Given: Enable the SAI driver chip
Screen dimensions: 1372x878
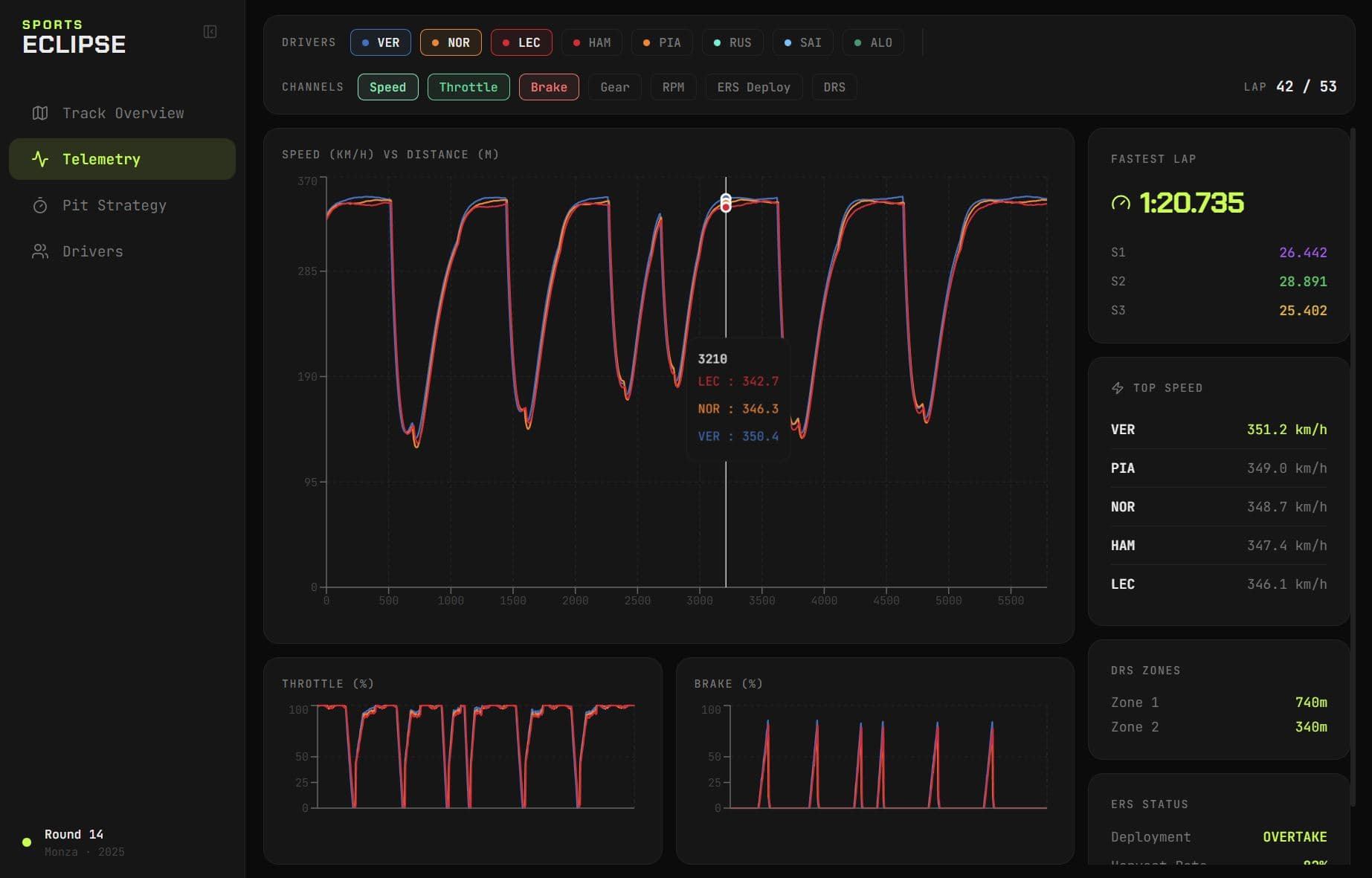Looking at the screenshot, I should [803, 42].
